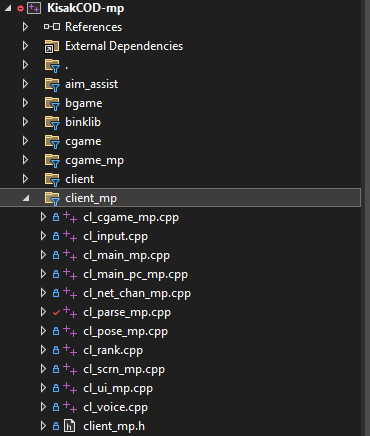The width and height of the screenshot is (370, 436).
Task: Open cl_net_chan_mp.cpp
Action: pos(137,294)
